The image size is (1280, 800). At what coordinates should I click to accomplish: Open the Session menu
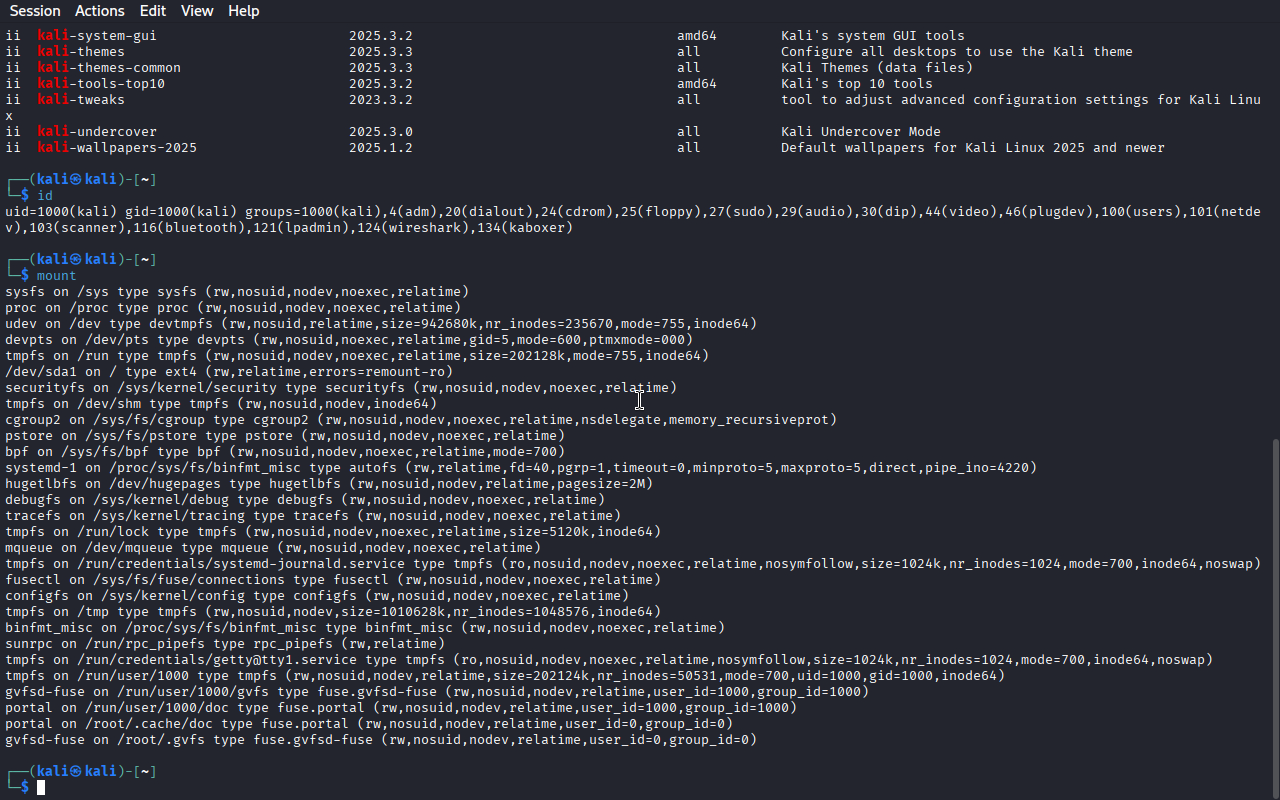tap(35, 11)
